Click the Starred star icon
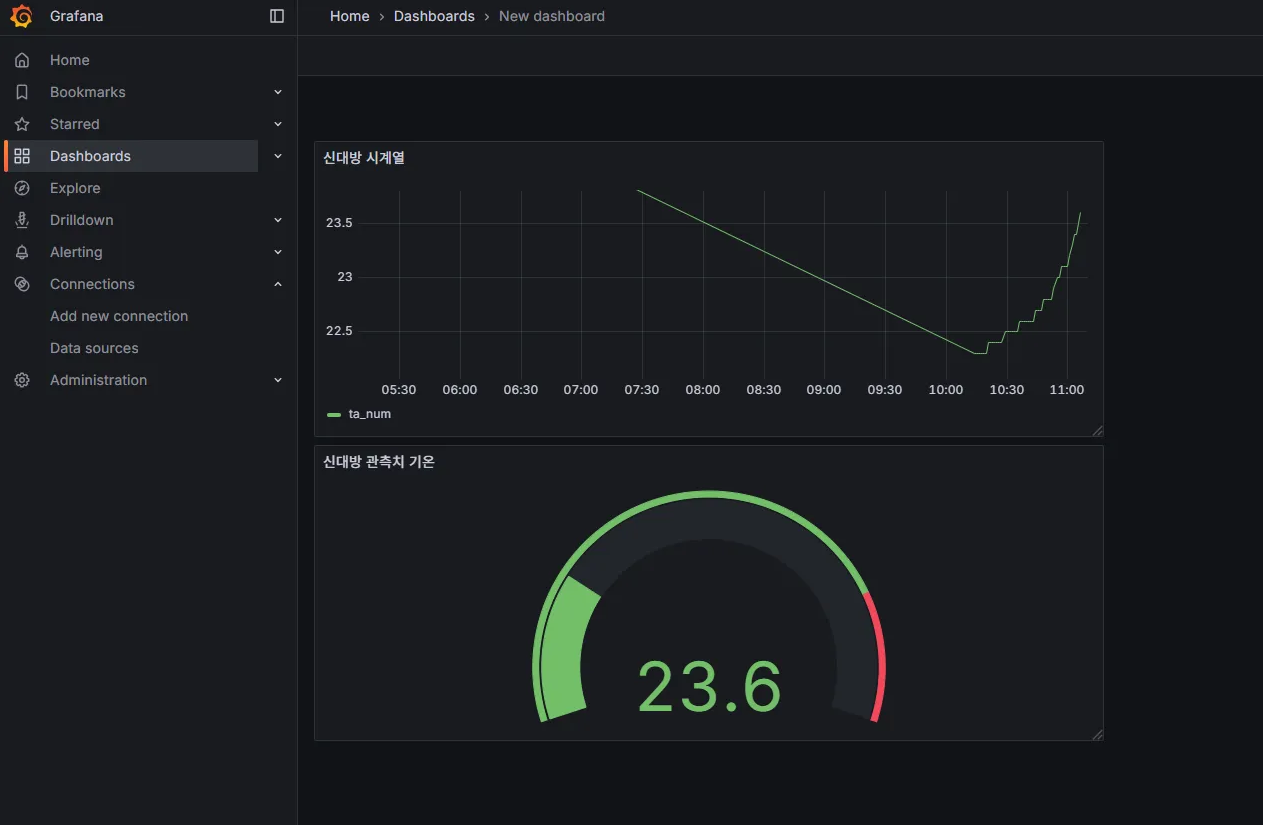This screenshot has width=1263, height=825. [x=22, y=124]
